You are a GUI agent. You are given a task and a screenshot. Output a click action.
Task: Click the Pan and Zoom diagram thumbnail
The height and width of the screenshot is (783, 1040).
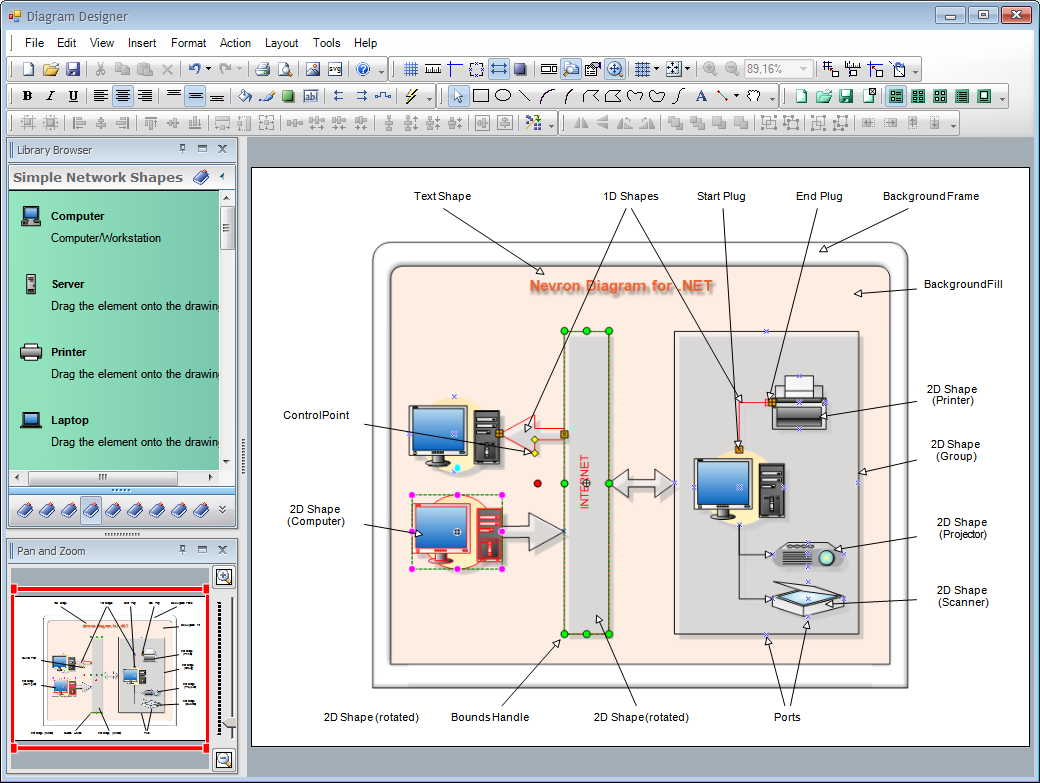[110, 668]
